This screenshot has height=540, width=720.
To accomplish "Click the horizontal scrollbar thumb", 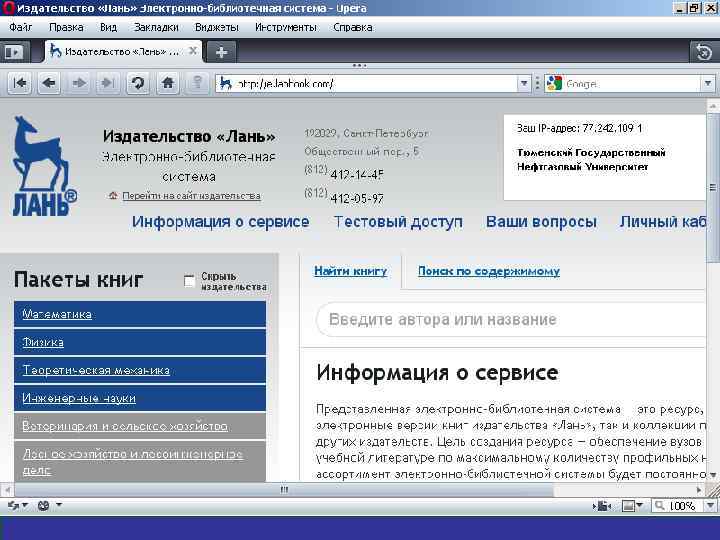I will [283, 490].
